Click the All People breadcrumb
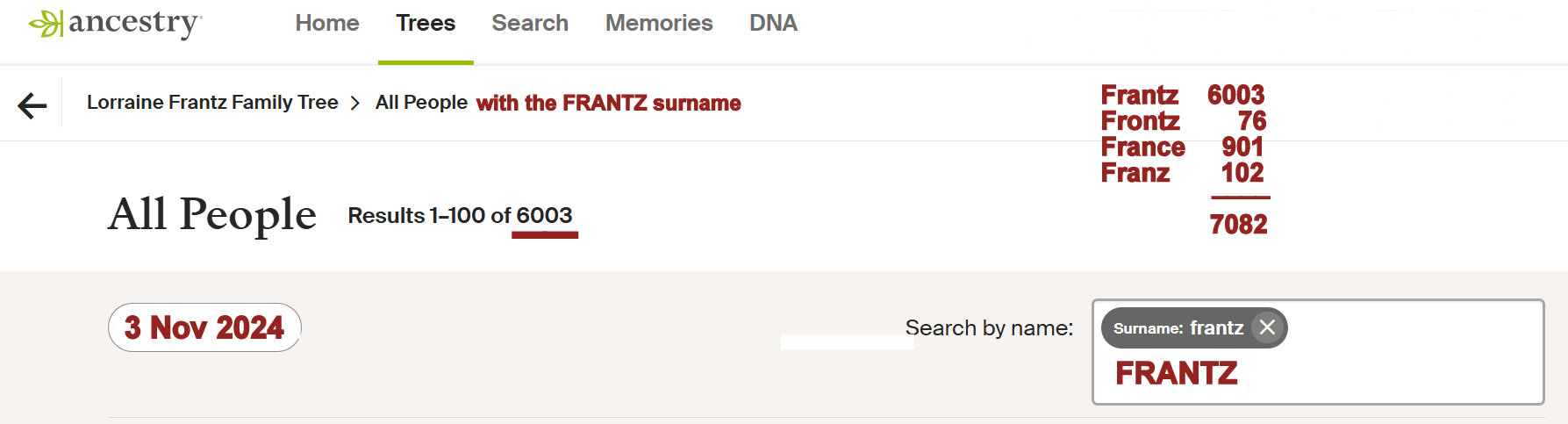Viewport: 1568px width, 424px height. (421, 103)
